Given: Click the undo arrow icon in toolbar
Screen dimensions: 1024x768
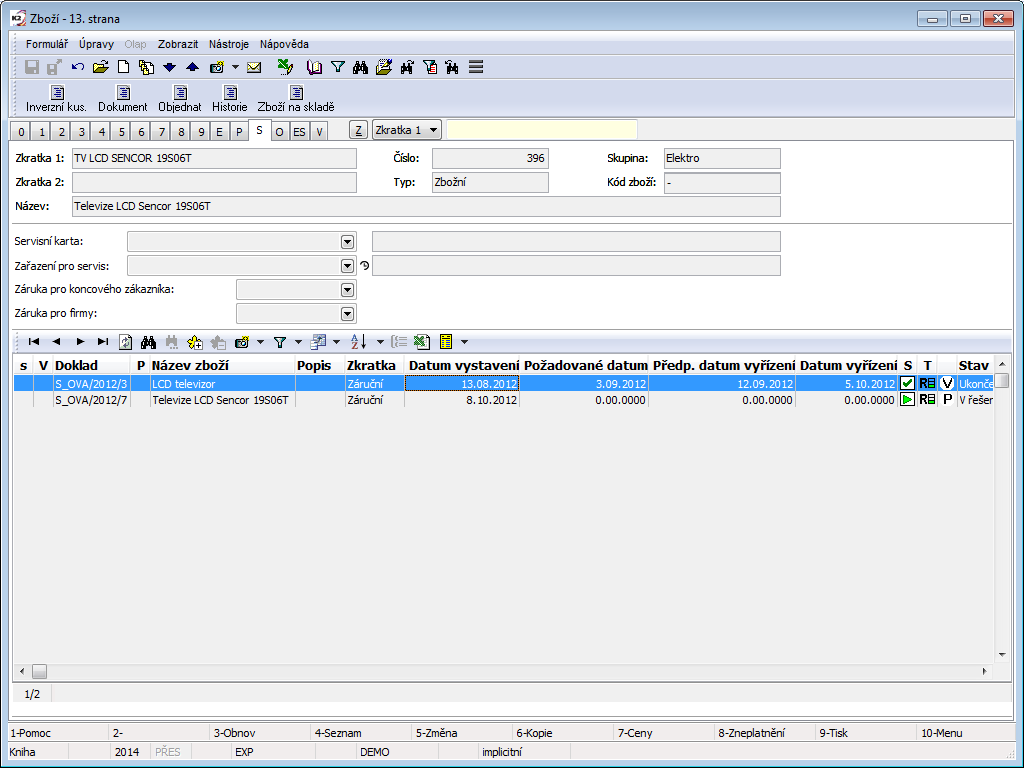Looking at the screenshot, I should (78, 67).
